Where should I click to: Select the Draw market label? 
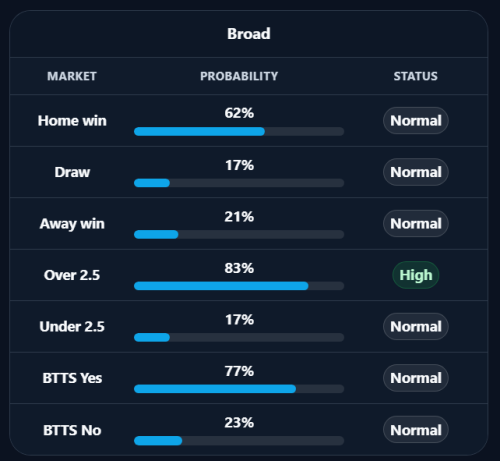click(72, 172)
